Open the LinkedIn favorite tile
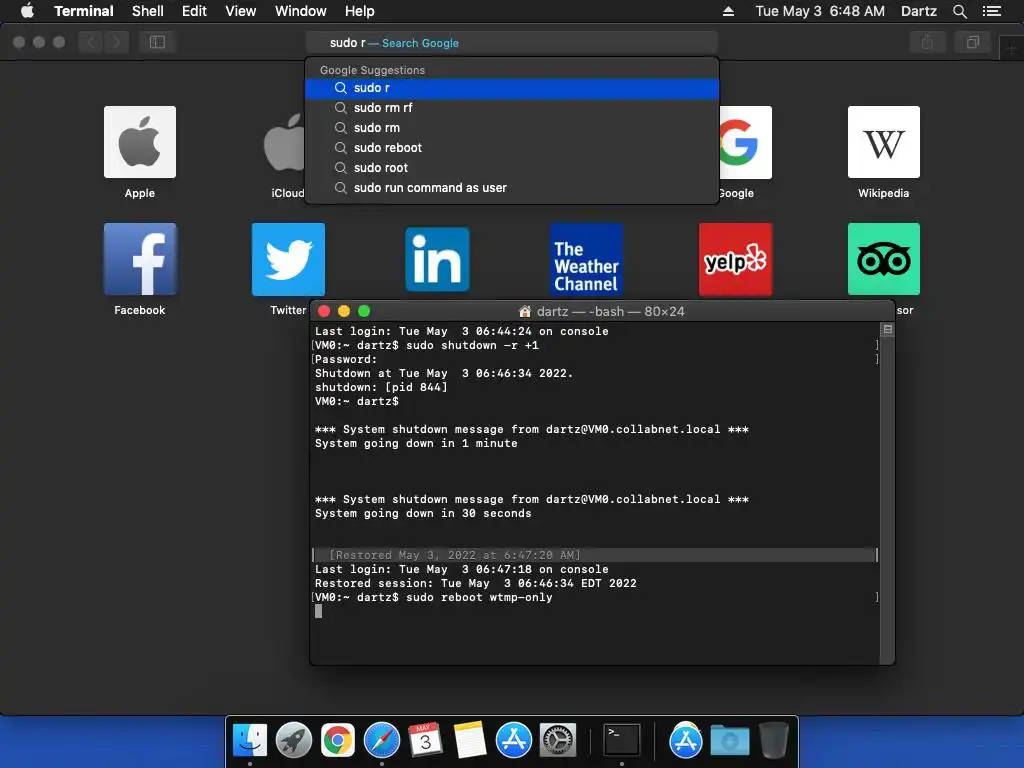Screen dimensions: 1024x768 (x=437, y=259)
